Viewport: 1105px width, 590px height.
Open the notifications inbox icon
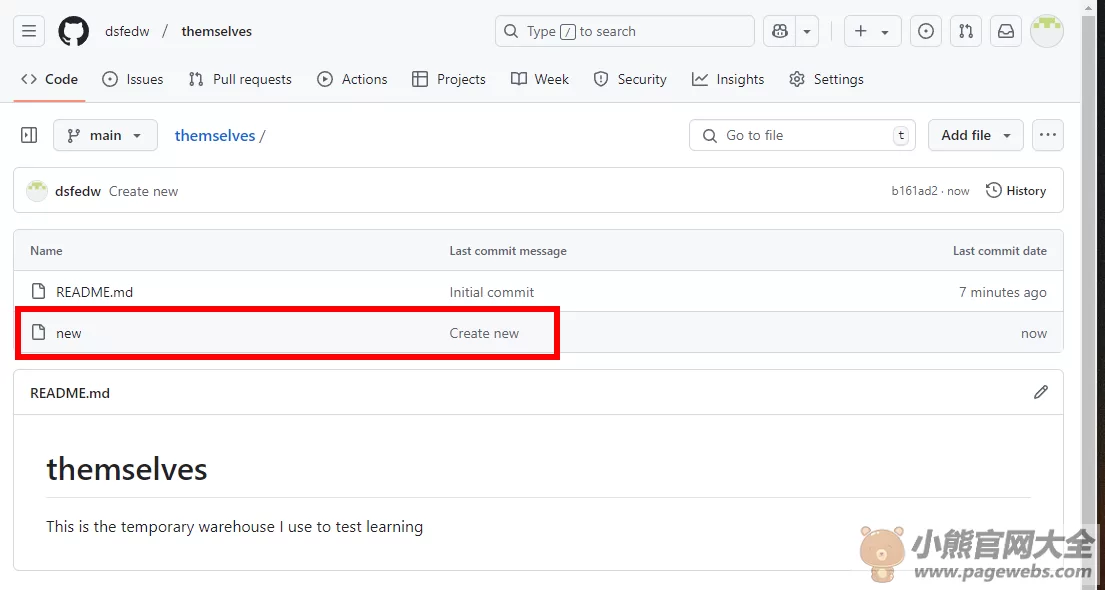coord(1006,31)
